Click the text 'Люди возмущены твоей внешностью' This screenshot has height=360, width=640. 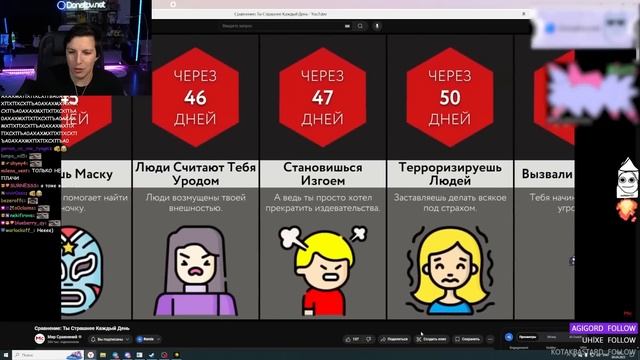[196, 202]
